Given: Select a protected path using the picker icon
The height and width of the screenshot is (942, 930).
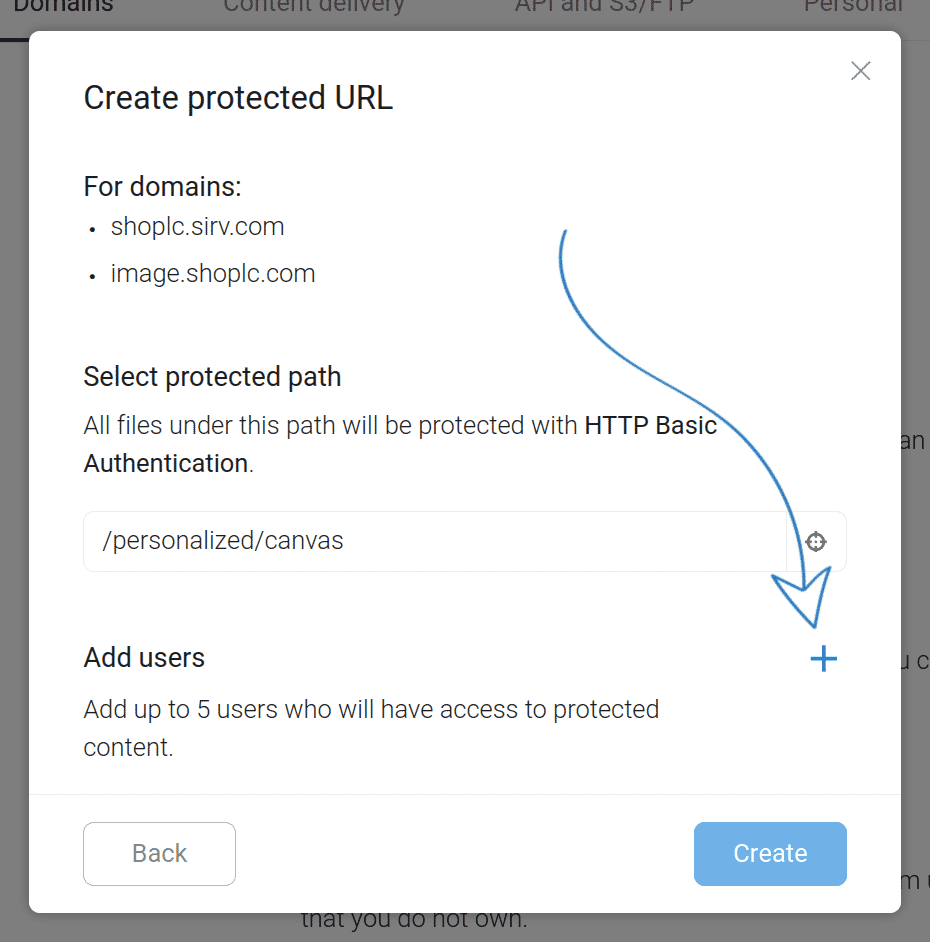Looking at the screenshot, I should pos(815,541).
